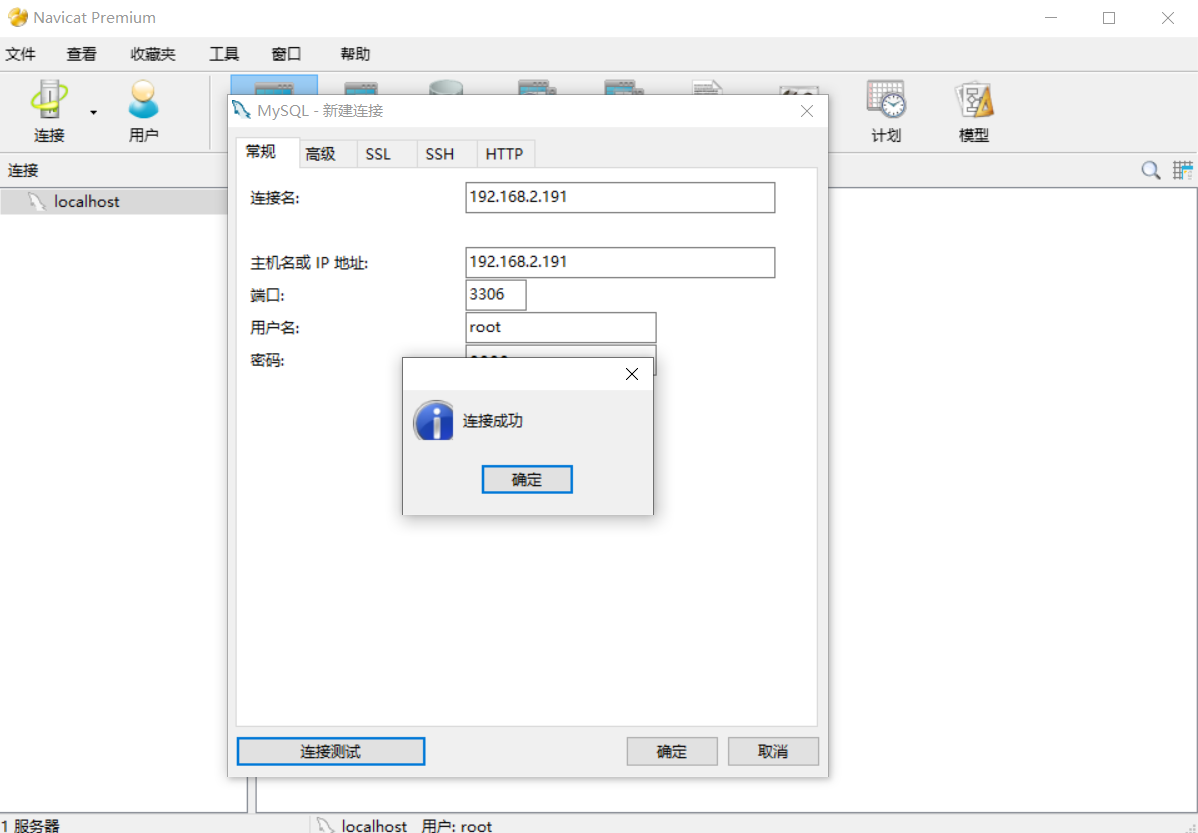The width and height of the screenshot is (1198, 833).
Task: Confirm 确定 in the 连接成功 message box
Action: [x=526, y=479]
